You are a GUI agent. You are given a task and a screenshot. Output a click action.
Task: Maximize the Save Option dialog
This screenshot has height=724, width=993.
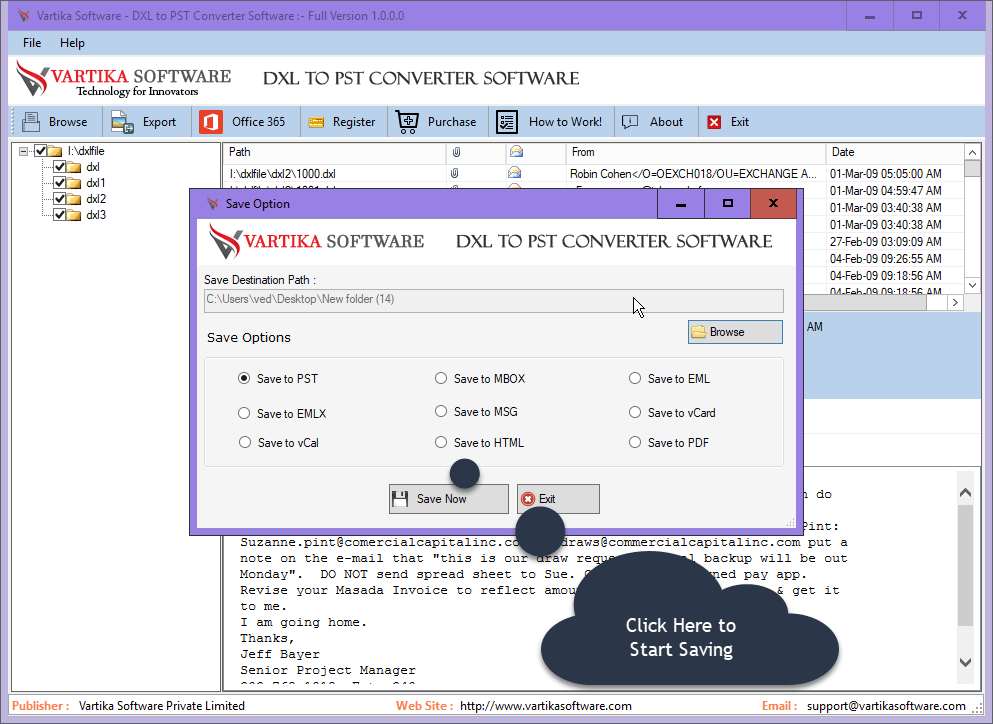point(728,203)
